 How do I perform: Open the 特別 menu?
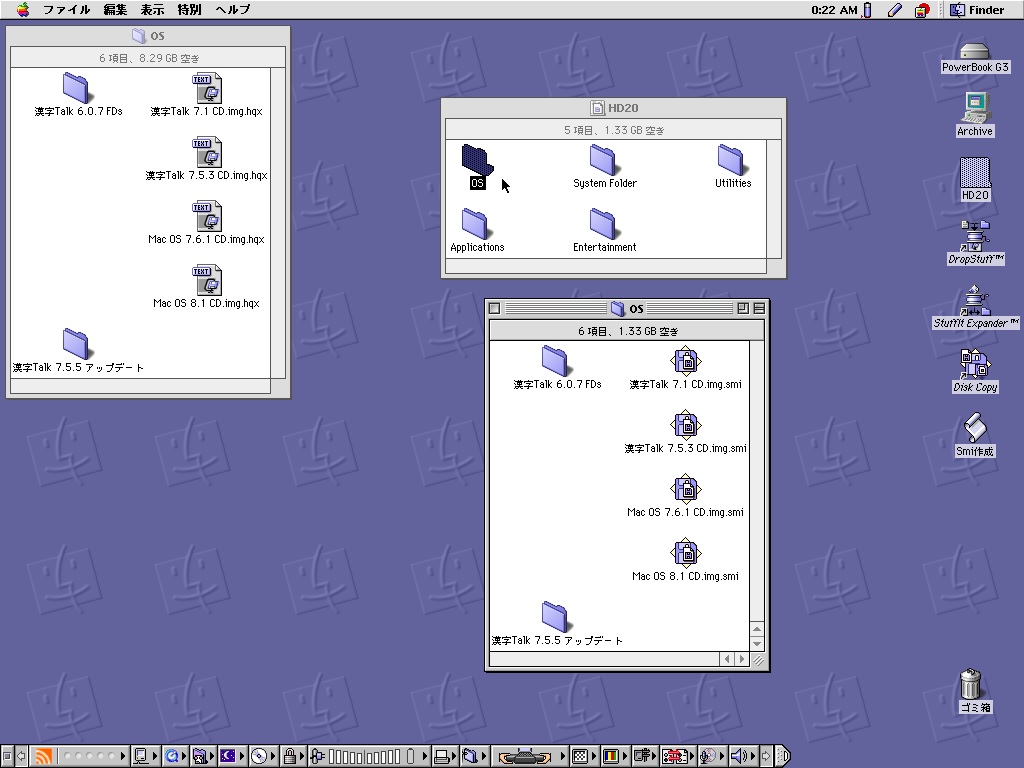[189, 9]
